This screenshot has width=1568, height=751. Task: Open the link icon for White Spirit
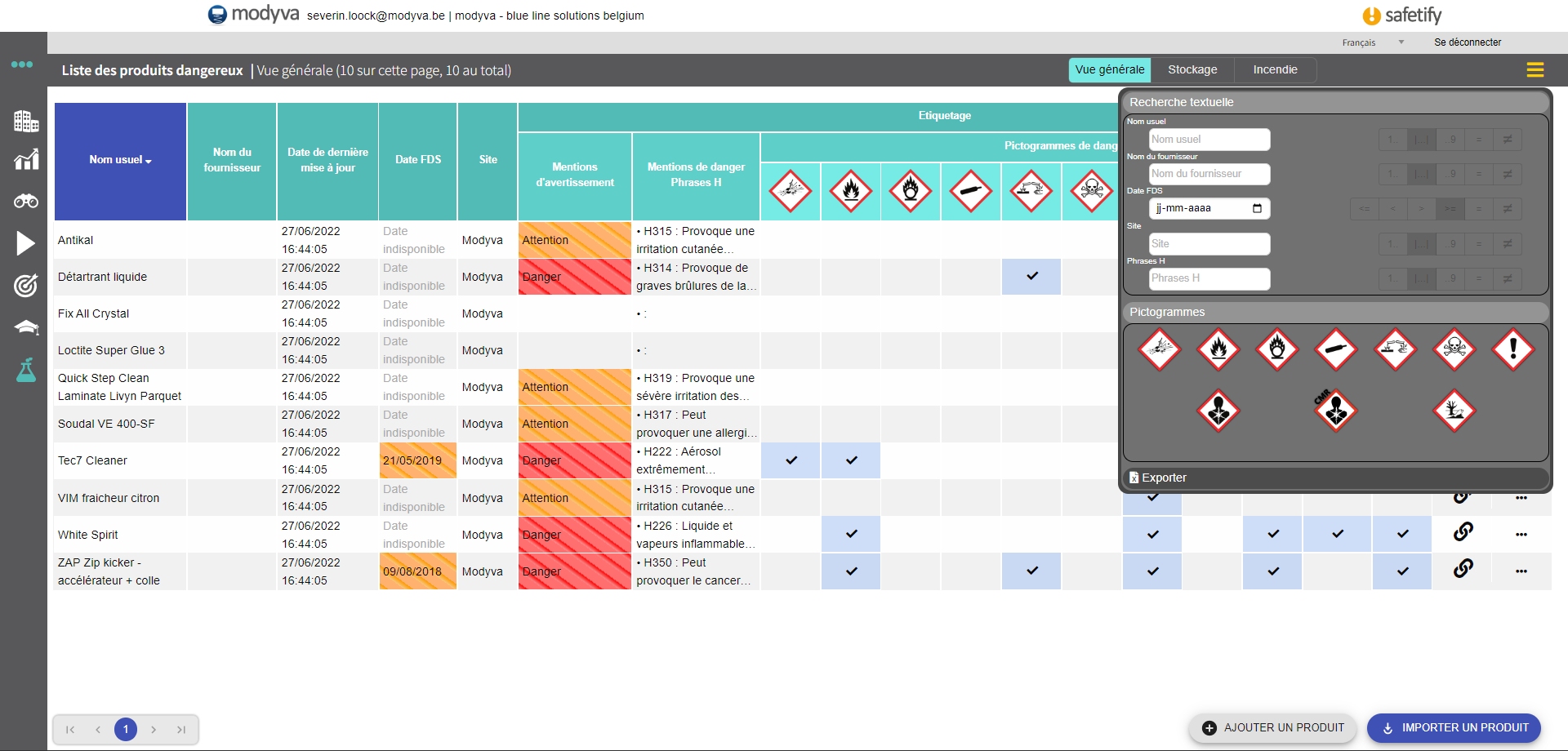click(x=1463, y=531)
